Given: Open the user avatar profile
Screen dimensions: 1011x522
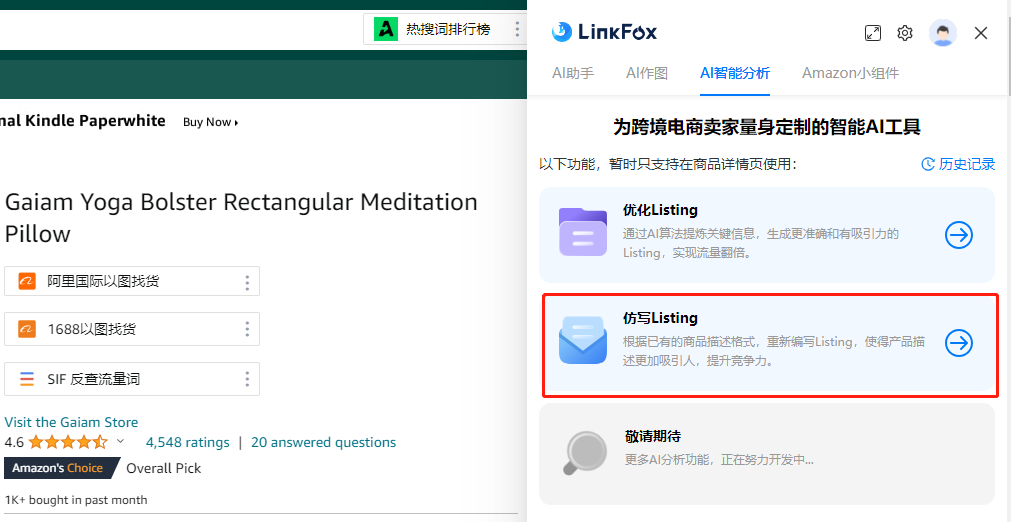Looking at the screenshot, I should click(943, 33).
